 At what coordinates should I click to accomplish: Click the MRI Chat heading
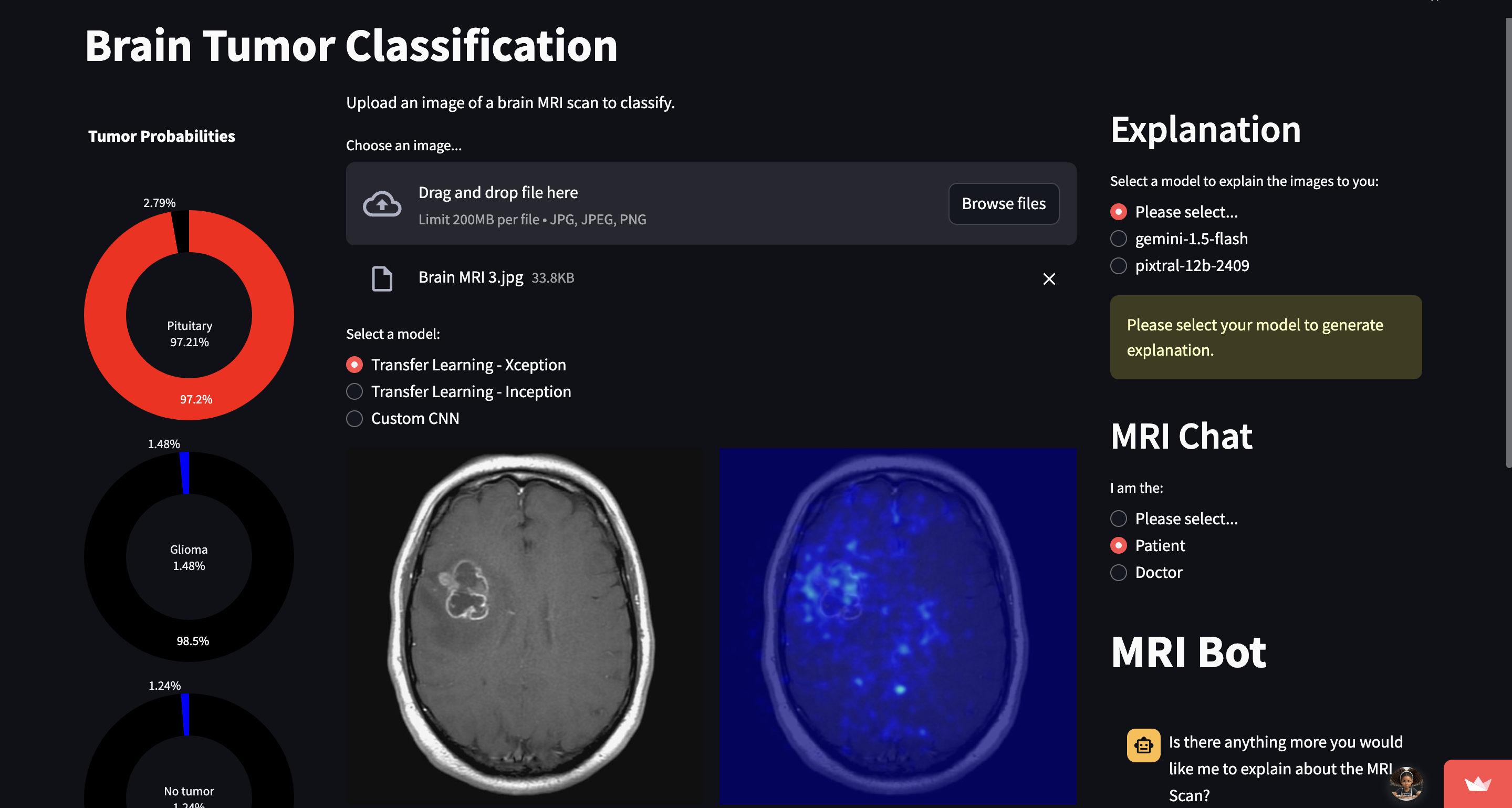(x=1182, y=436)
